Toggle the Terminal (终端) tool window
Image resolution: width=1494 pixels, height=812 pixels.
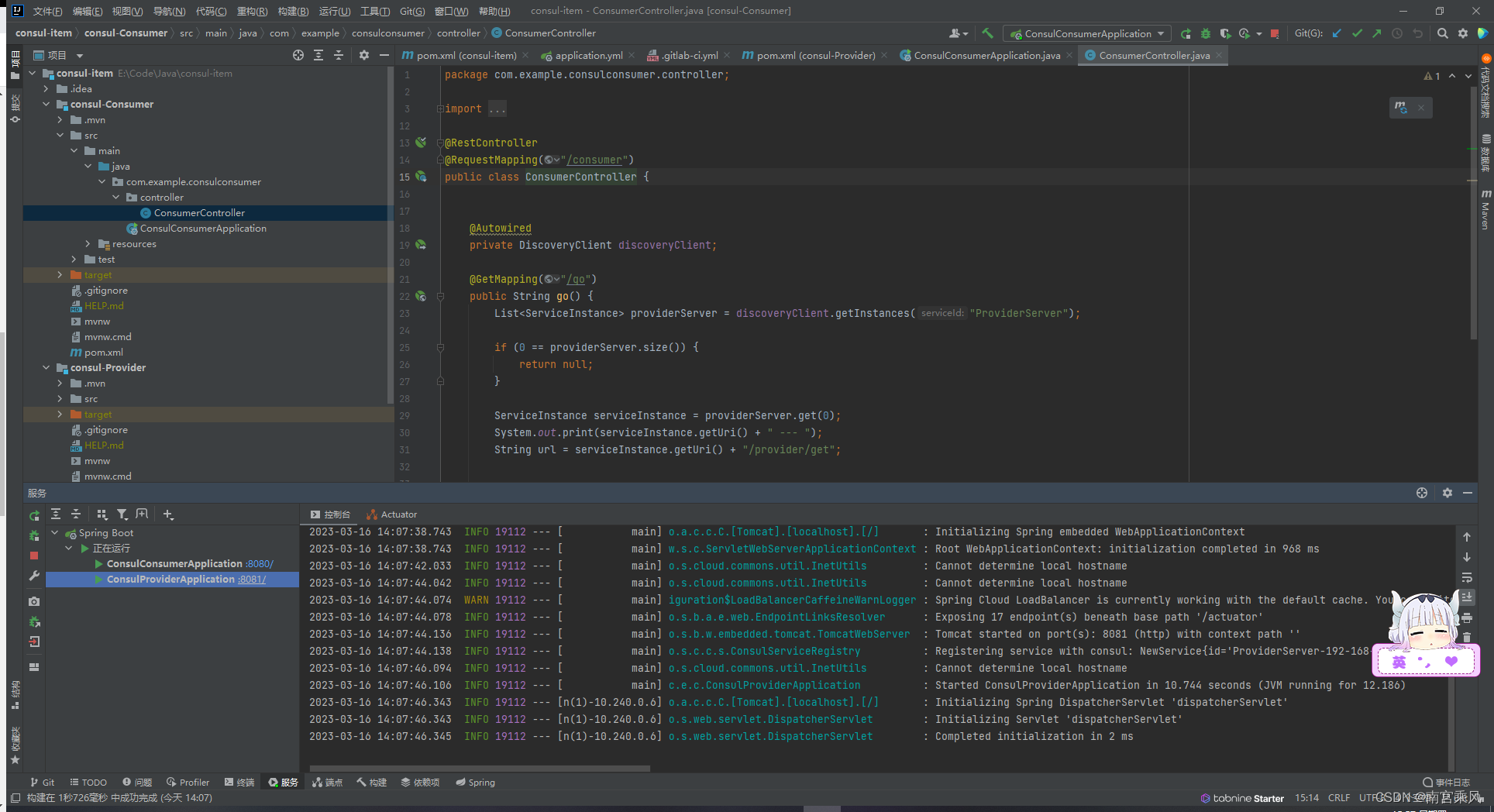click(239, 783)
